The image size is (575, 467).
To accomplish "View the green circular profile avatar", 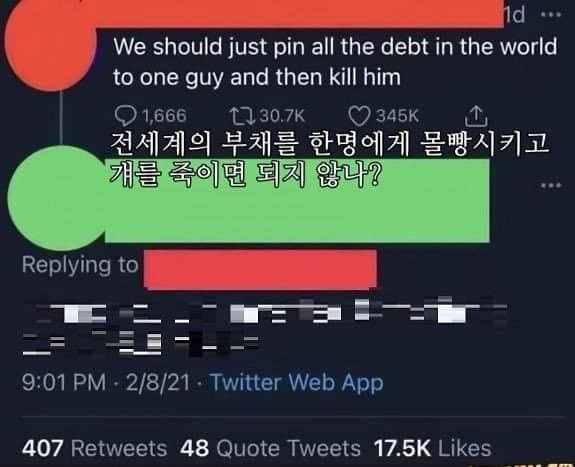I will click(58, 197).
